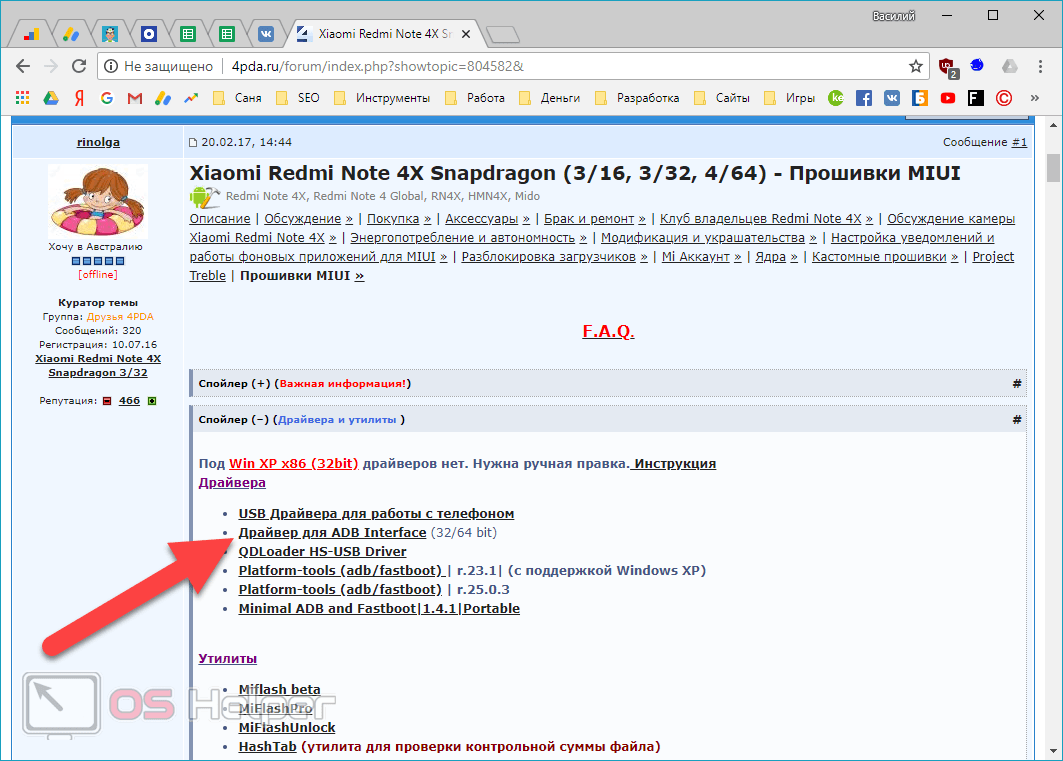Click the green plus reputation button

[x=152, y=401]
